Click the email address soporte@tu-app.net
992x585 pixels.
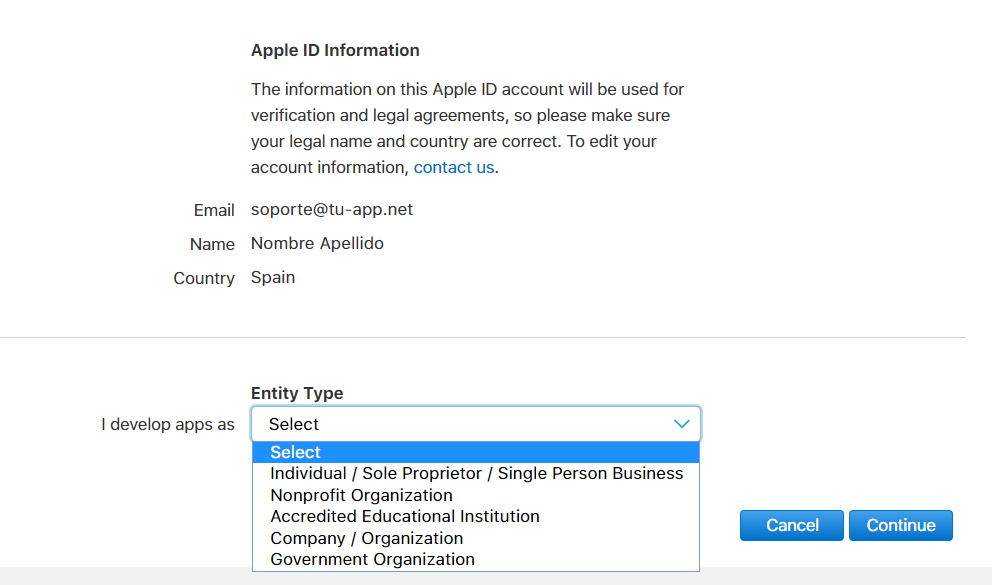click(x=332, y=210)
